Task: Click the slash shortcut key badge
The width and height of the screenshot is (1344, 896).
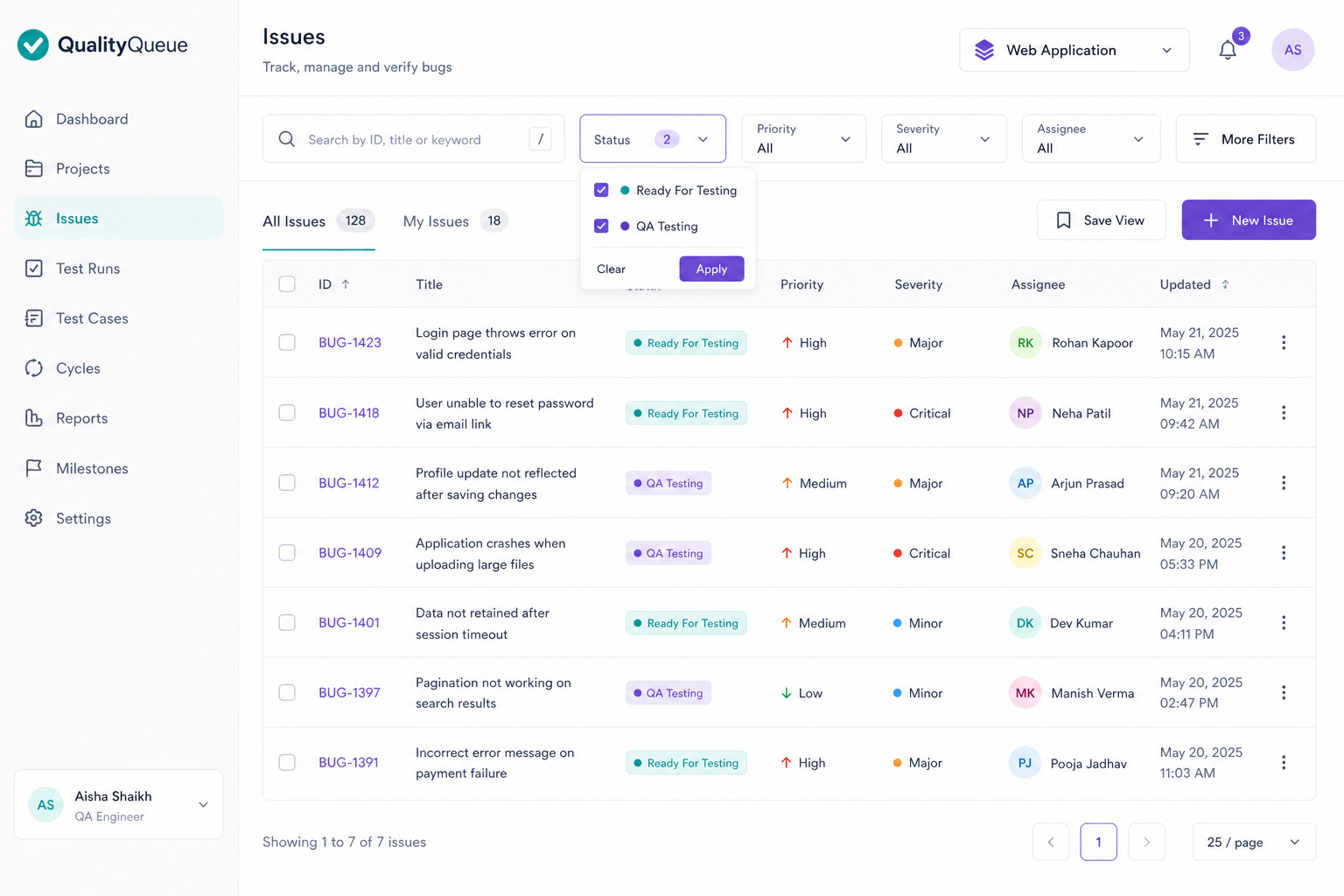Action: (541, 138)
